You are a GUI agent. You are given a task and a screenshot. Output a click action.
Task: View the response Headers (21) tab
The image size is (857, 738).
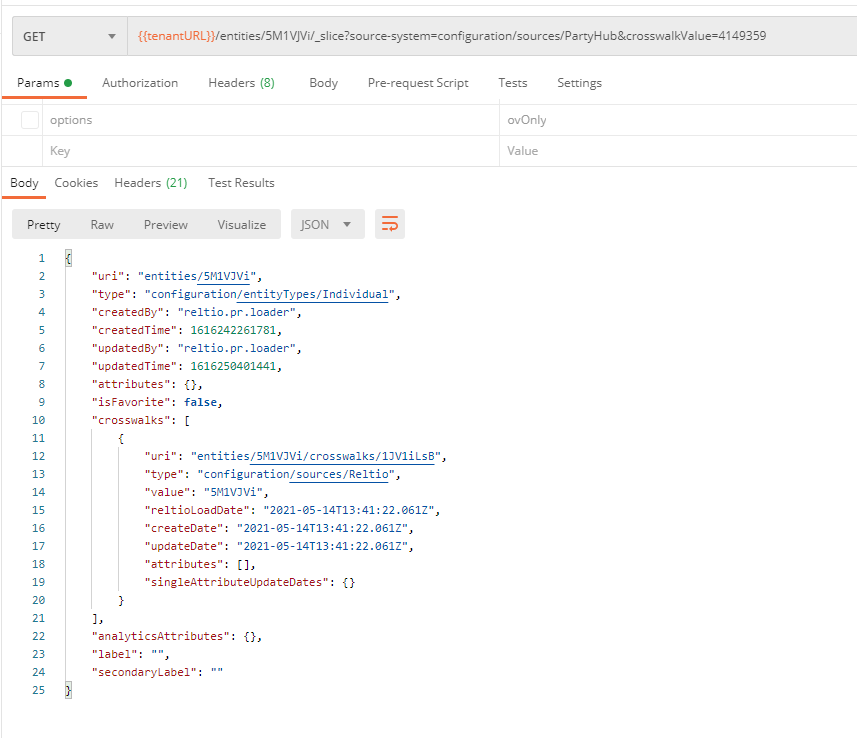pyautogui.click(x=150, y=182)
